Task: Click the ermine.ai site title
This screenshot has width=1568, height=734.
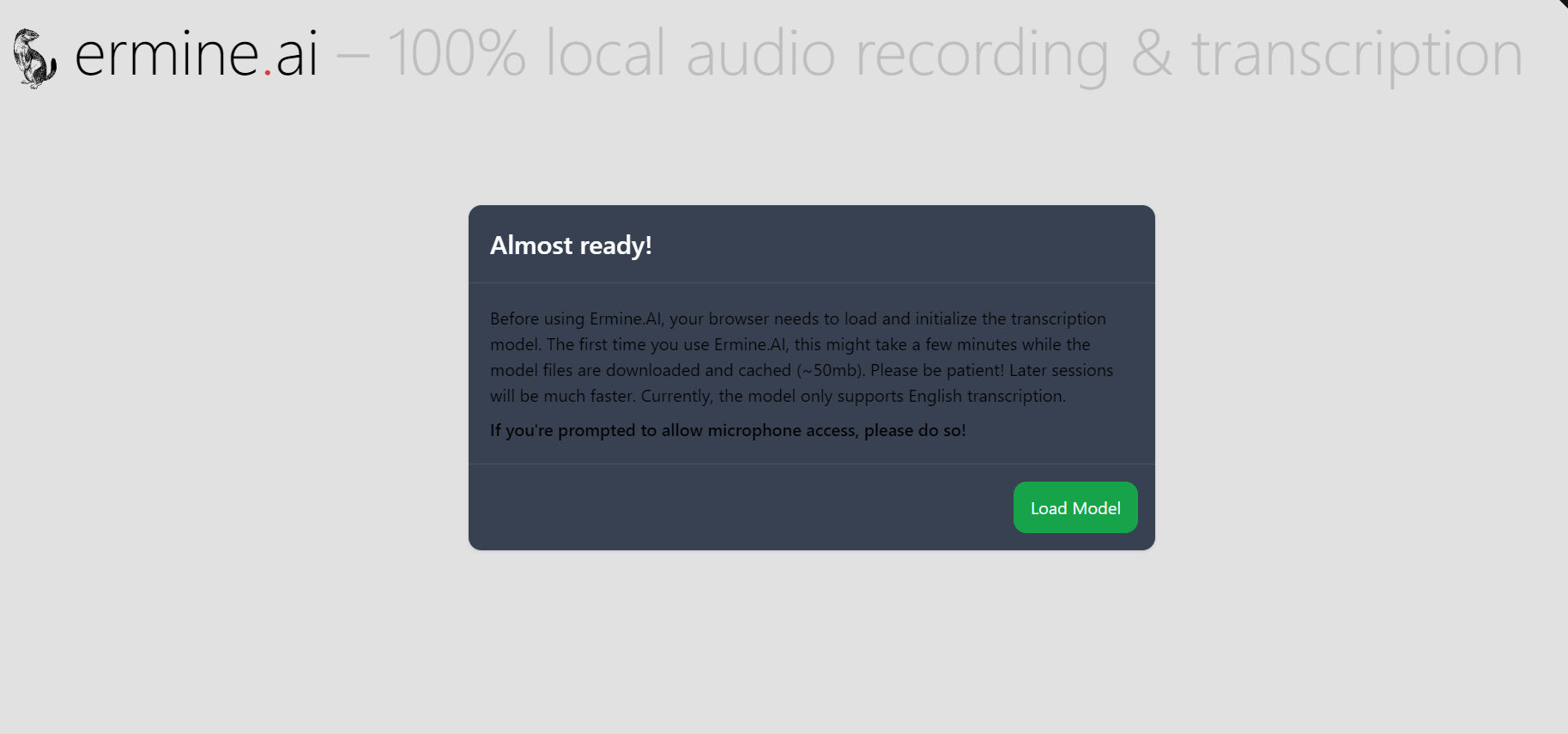Action: coord(196,53)
